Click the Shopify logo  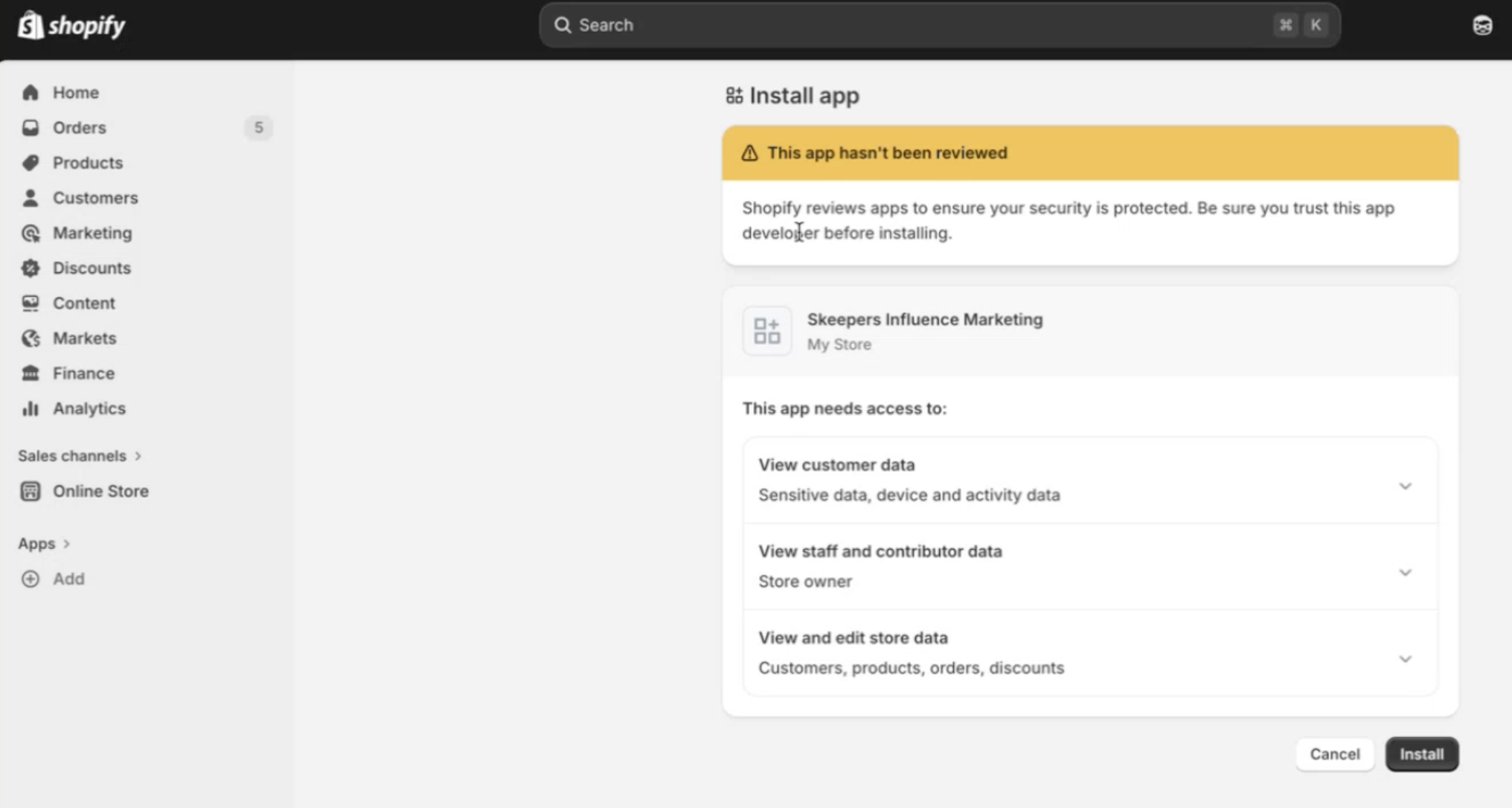(71, 25)
